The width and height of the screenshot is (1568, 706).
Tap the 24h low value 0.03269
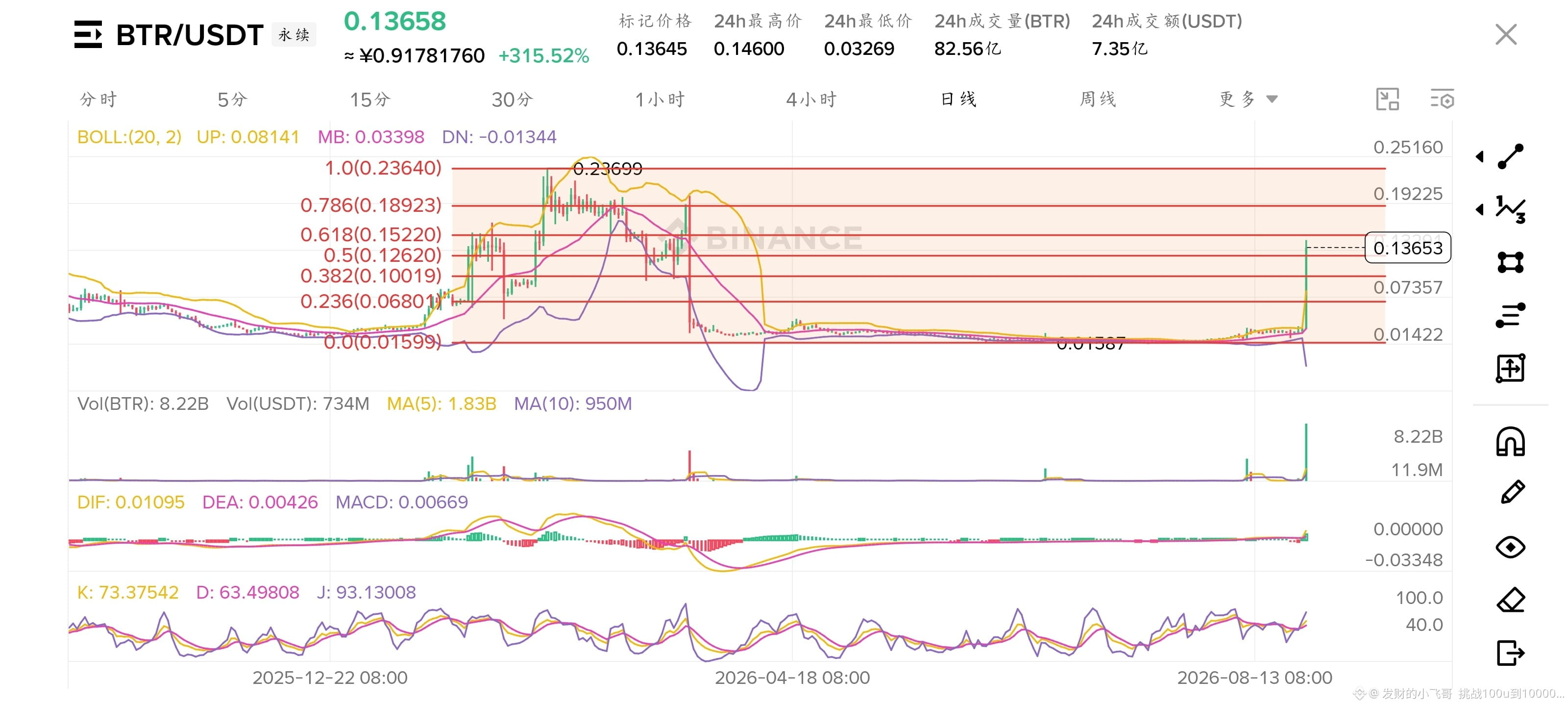coord(859,49)
